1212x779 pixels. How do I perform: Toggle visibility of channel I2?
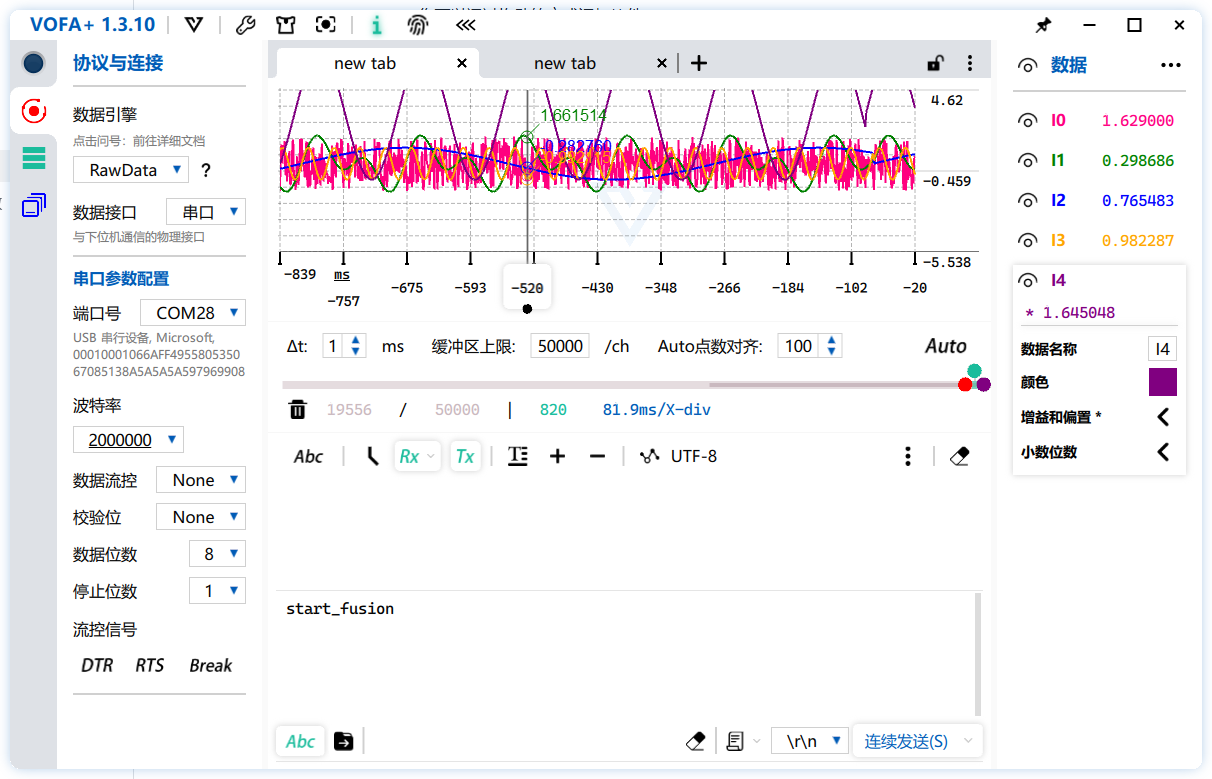coord(1027,201)
